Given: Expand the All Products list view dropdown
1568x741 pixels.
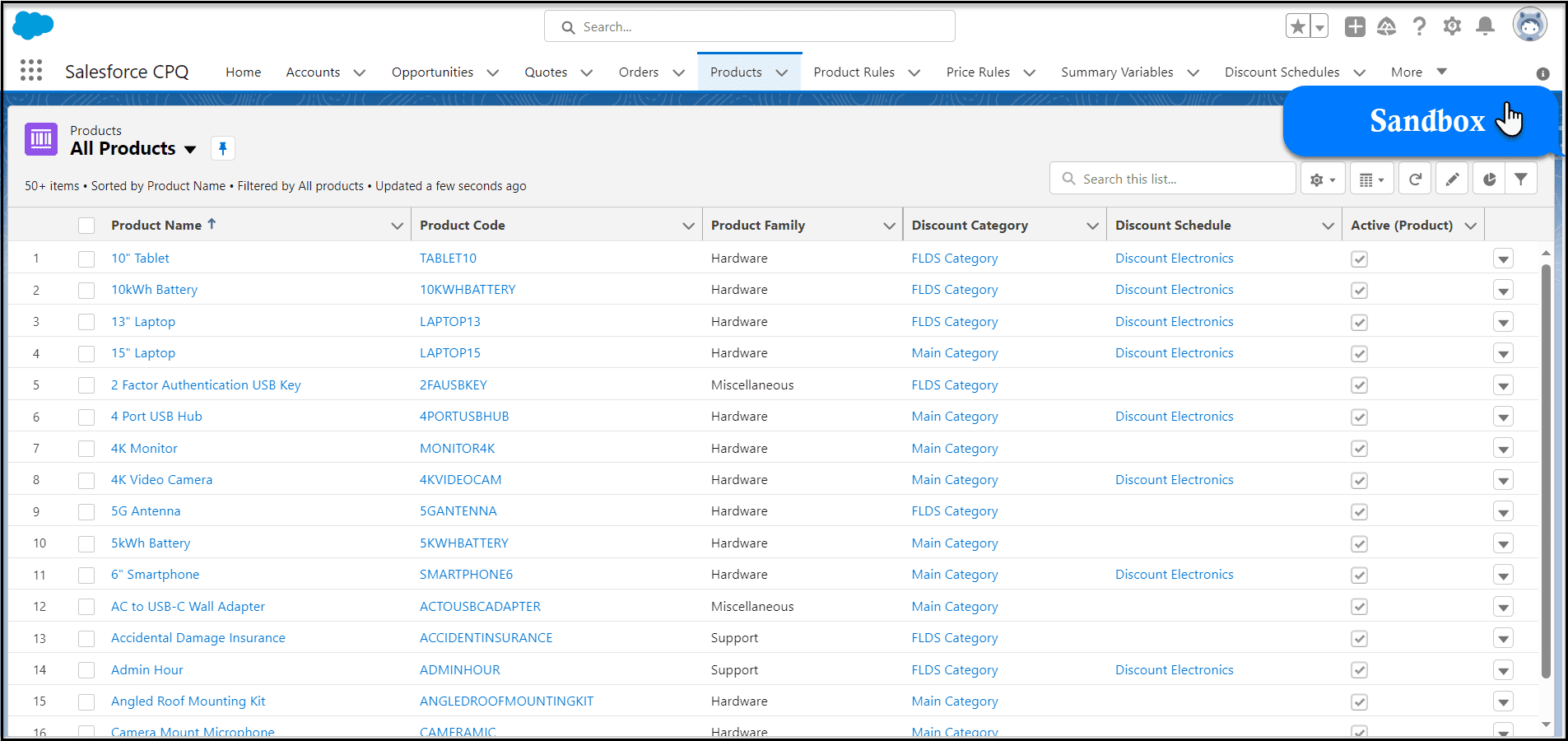Looking at the screenshot, I should click(190, 149).
